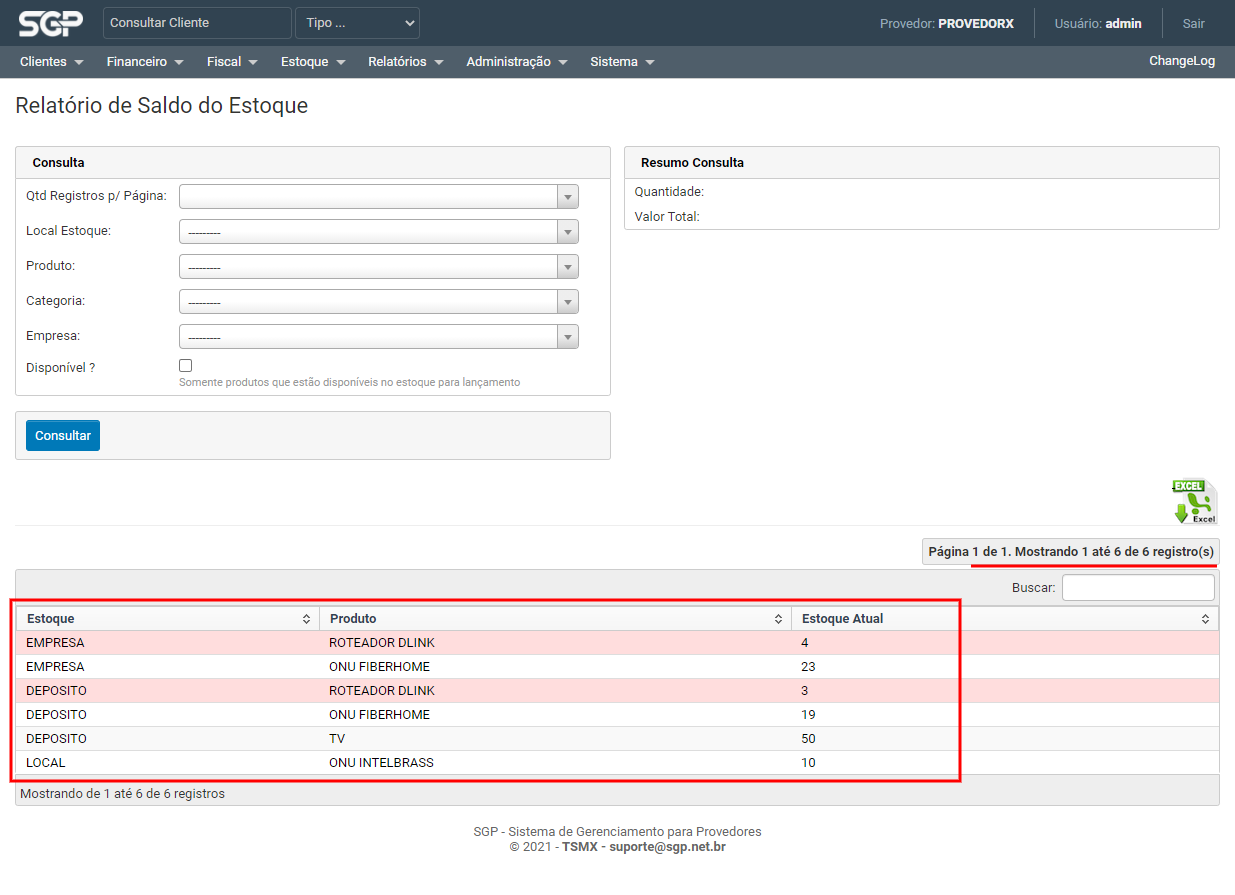Screen dimensions: 1235x895
Task: Click the Quantidade label
Action: click(669, 191)
